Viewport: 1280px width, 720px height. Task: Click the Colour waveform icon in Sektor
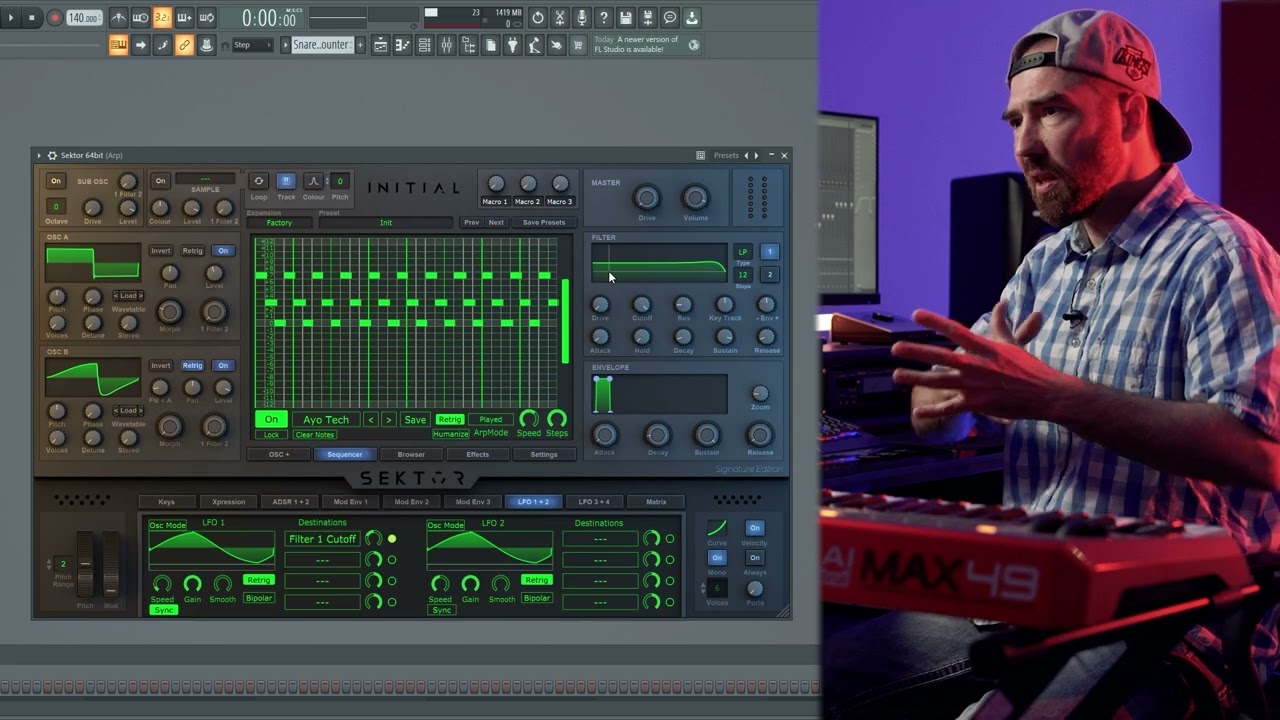(313, 181)
